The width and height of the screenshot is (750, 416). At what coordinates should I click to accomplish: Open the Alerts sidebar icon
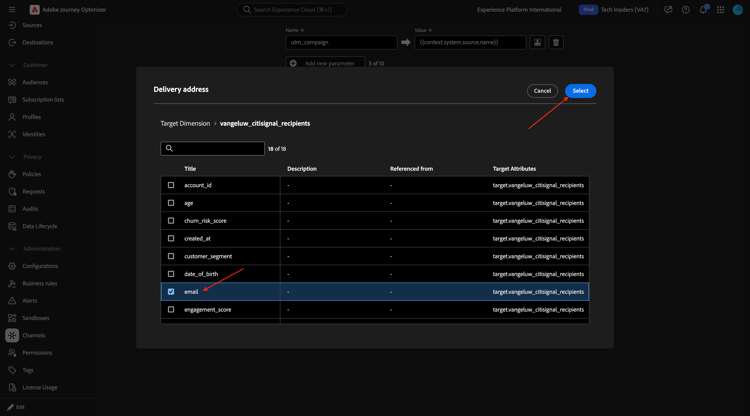(x=12, y=301)
